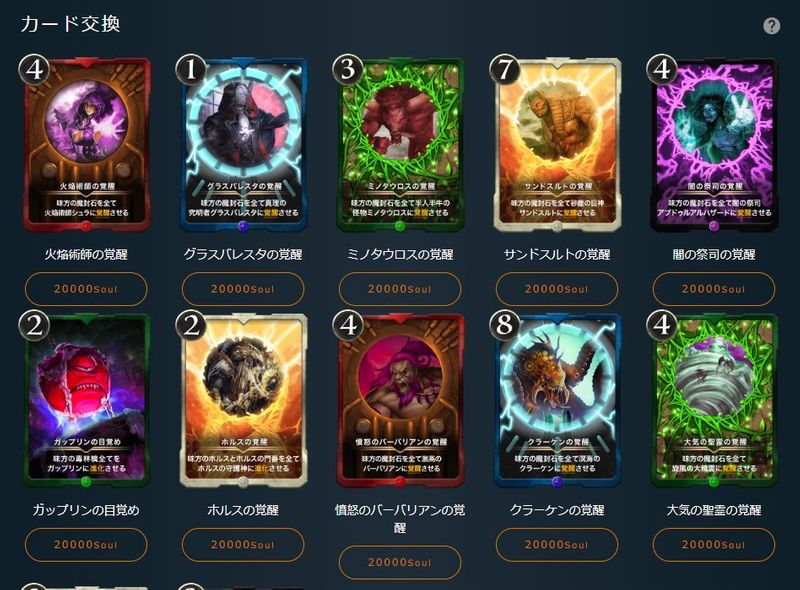Open the help question mark icon

coord(771,26)
